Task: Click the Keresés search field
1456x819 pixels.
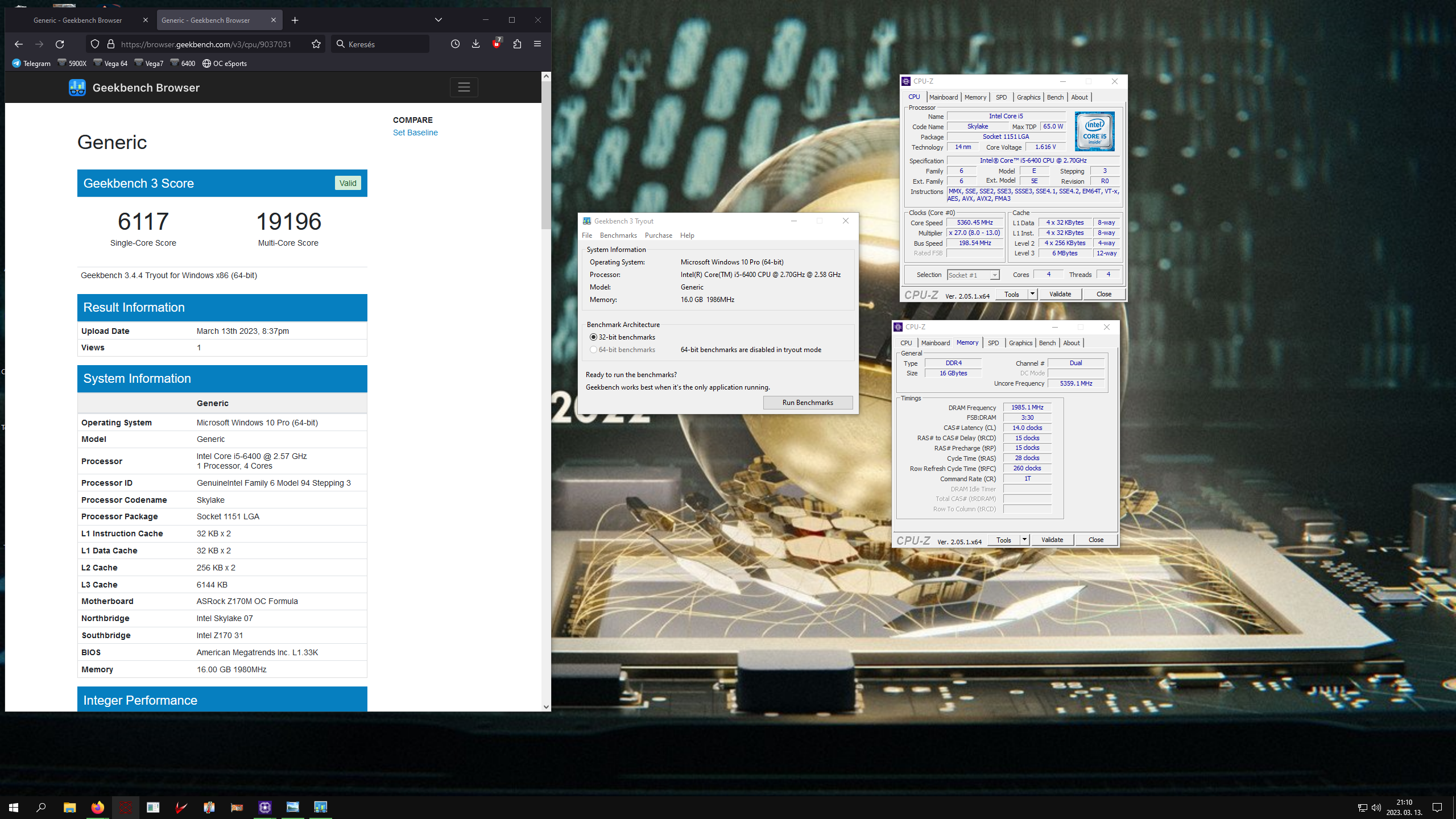Action: click(x=380, y=44)
